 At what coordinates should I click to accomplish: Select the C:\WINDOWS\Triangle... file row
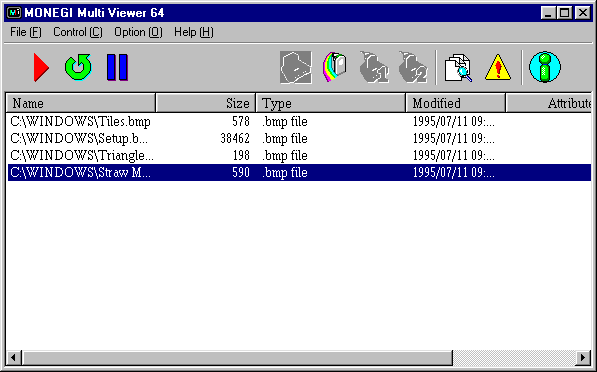(x=299, y=155)
